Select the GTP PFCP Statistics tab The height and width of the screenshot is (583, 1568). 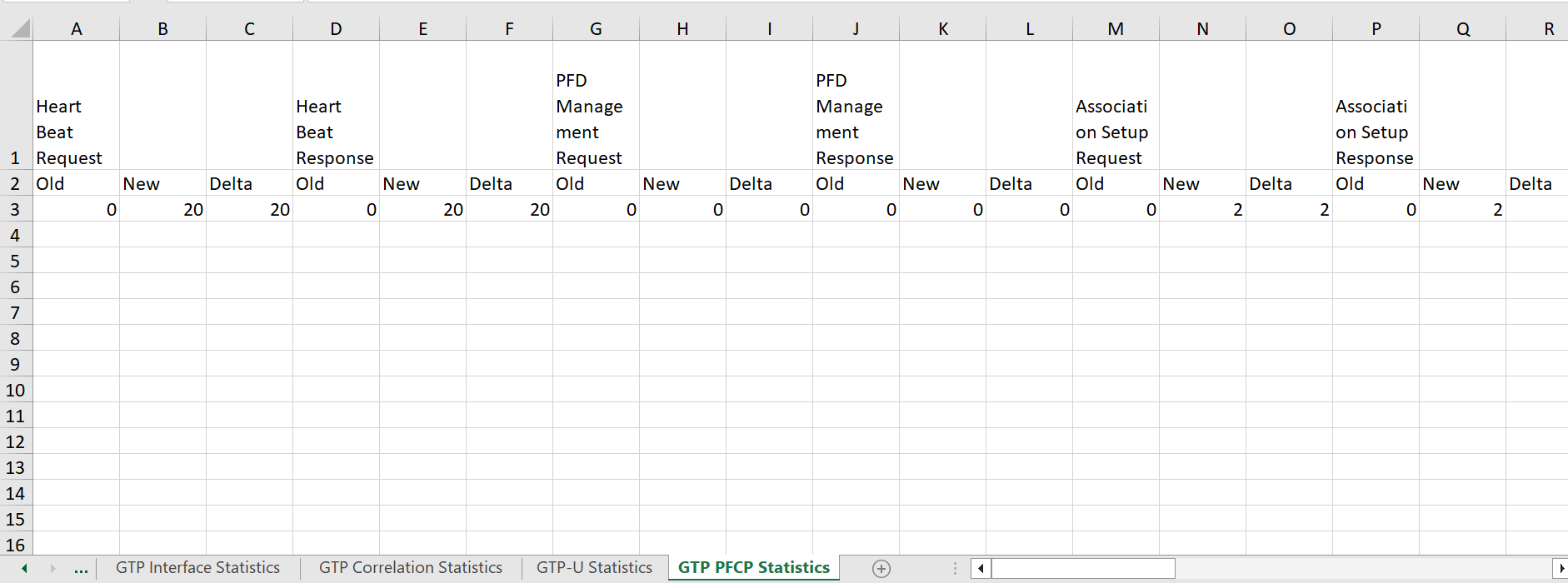click(753, 568)
